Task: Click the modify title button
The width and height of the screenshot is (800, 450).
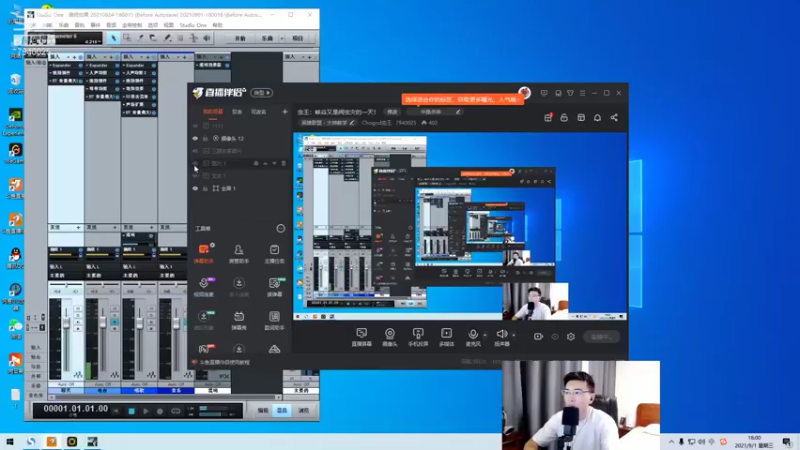Action: [392, 112]
